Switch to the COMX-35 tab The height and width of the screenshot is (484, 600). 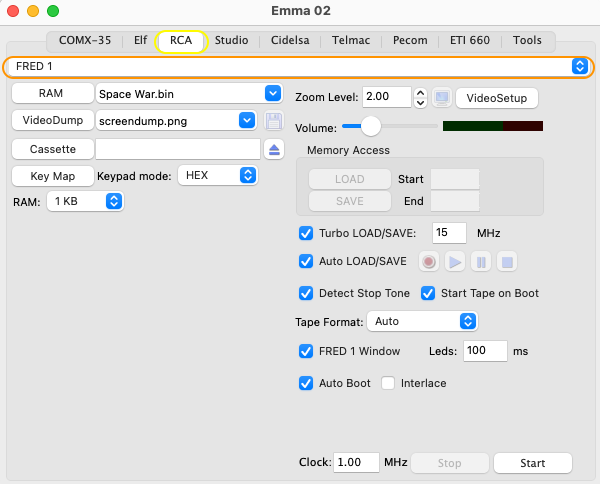tap(82, 41)
